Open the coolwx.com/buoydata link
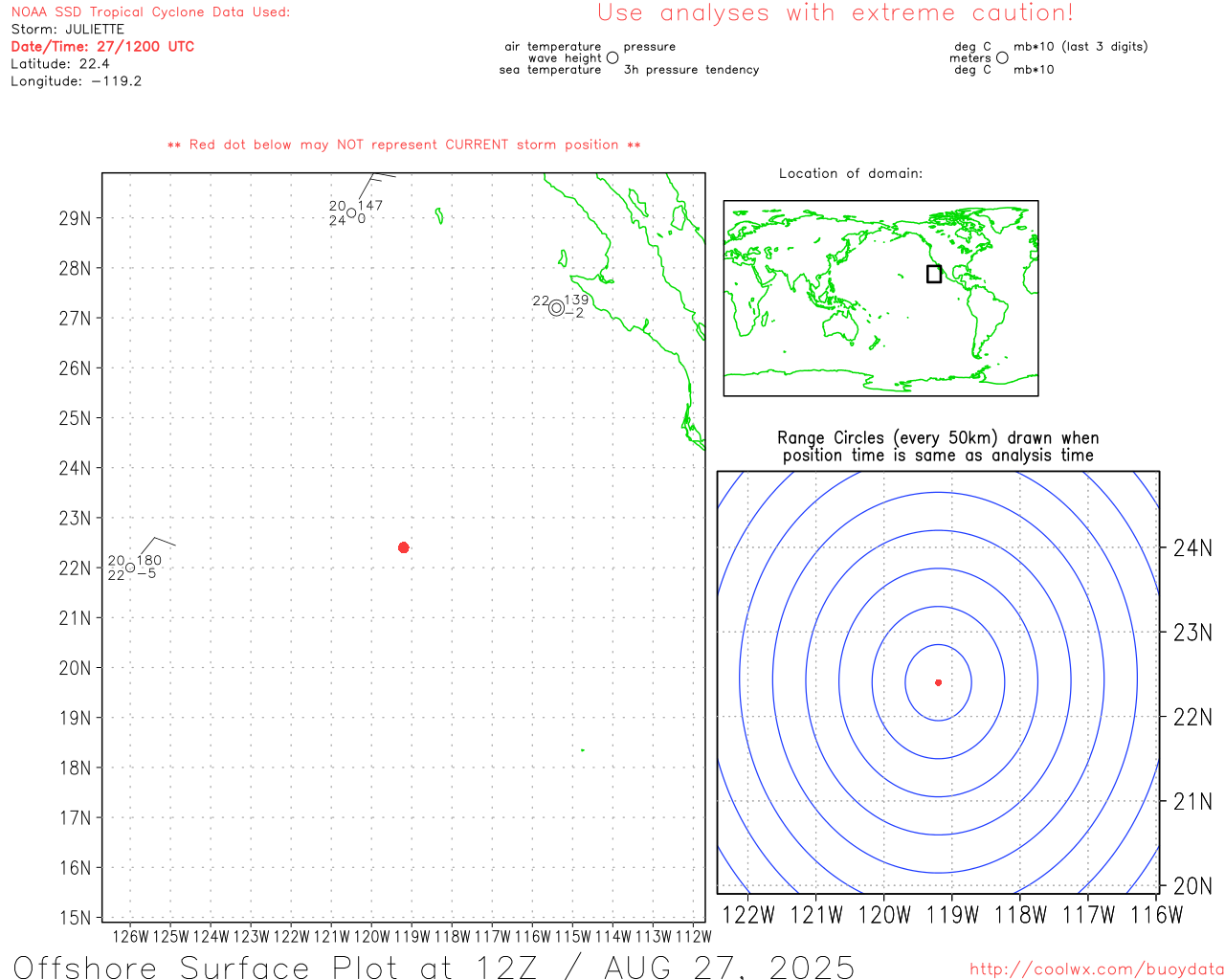 click(x=1097, y=969)
